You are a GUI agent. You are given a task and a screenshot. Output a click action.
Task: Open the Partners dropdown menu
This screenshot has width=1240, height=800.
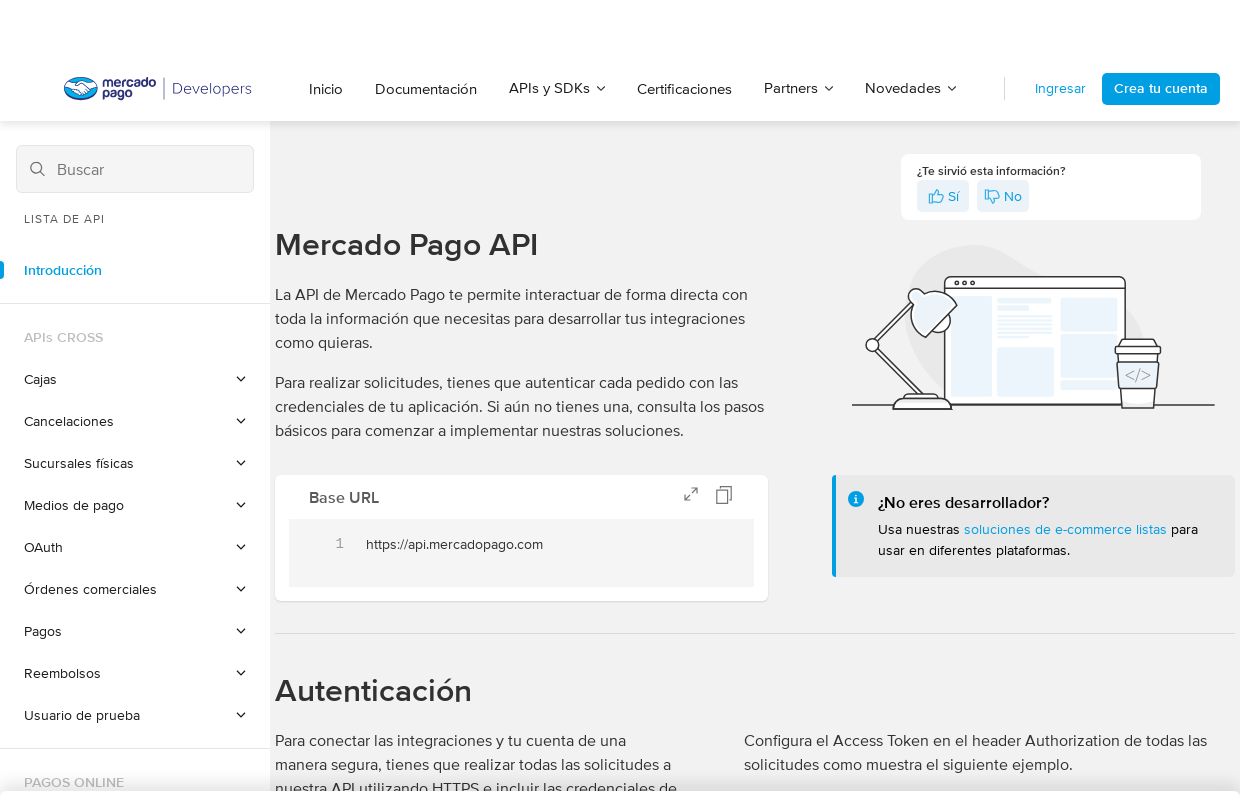click(x=798, y=88)
